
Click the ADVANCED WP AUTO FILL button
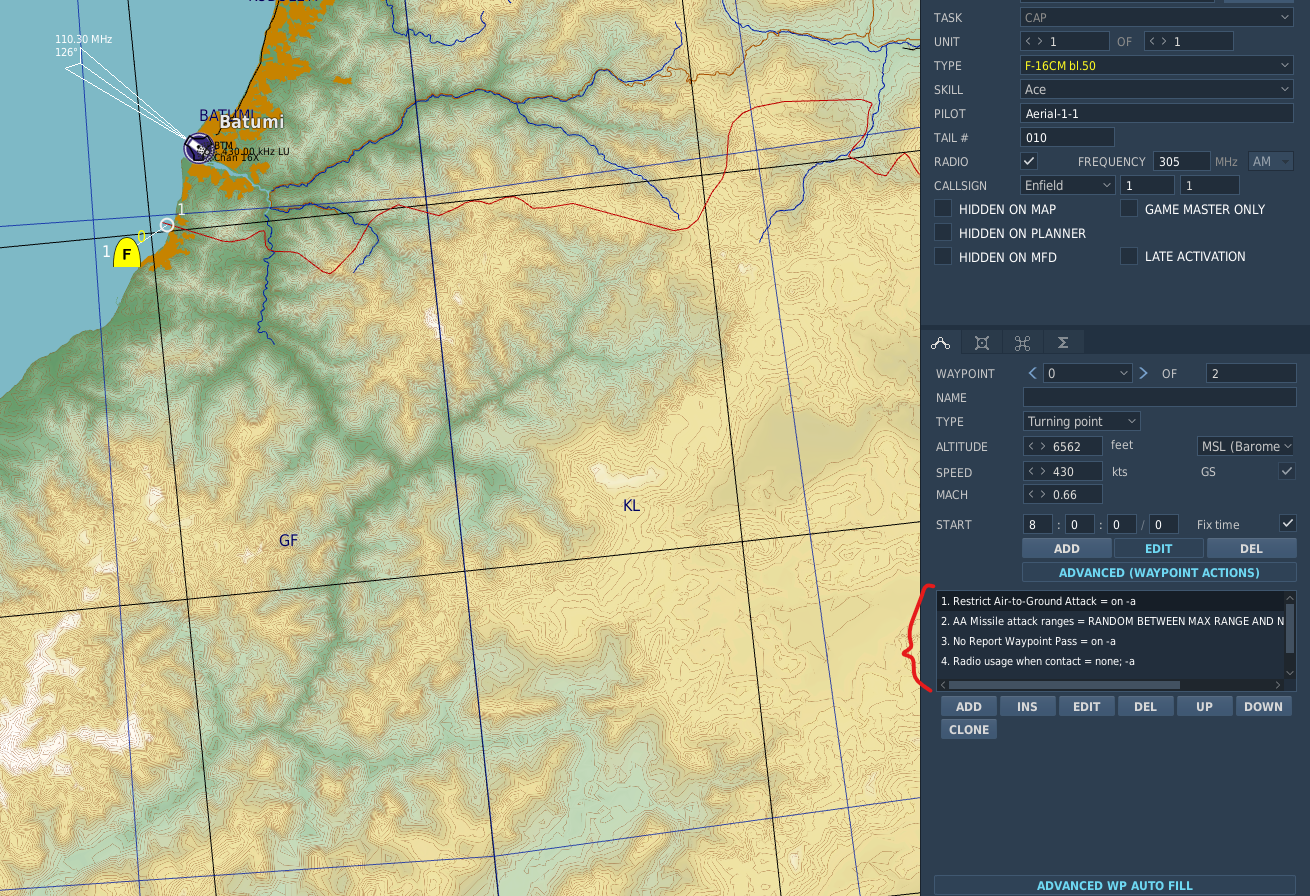(1115, 885)
